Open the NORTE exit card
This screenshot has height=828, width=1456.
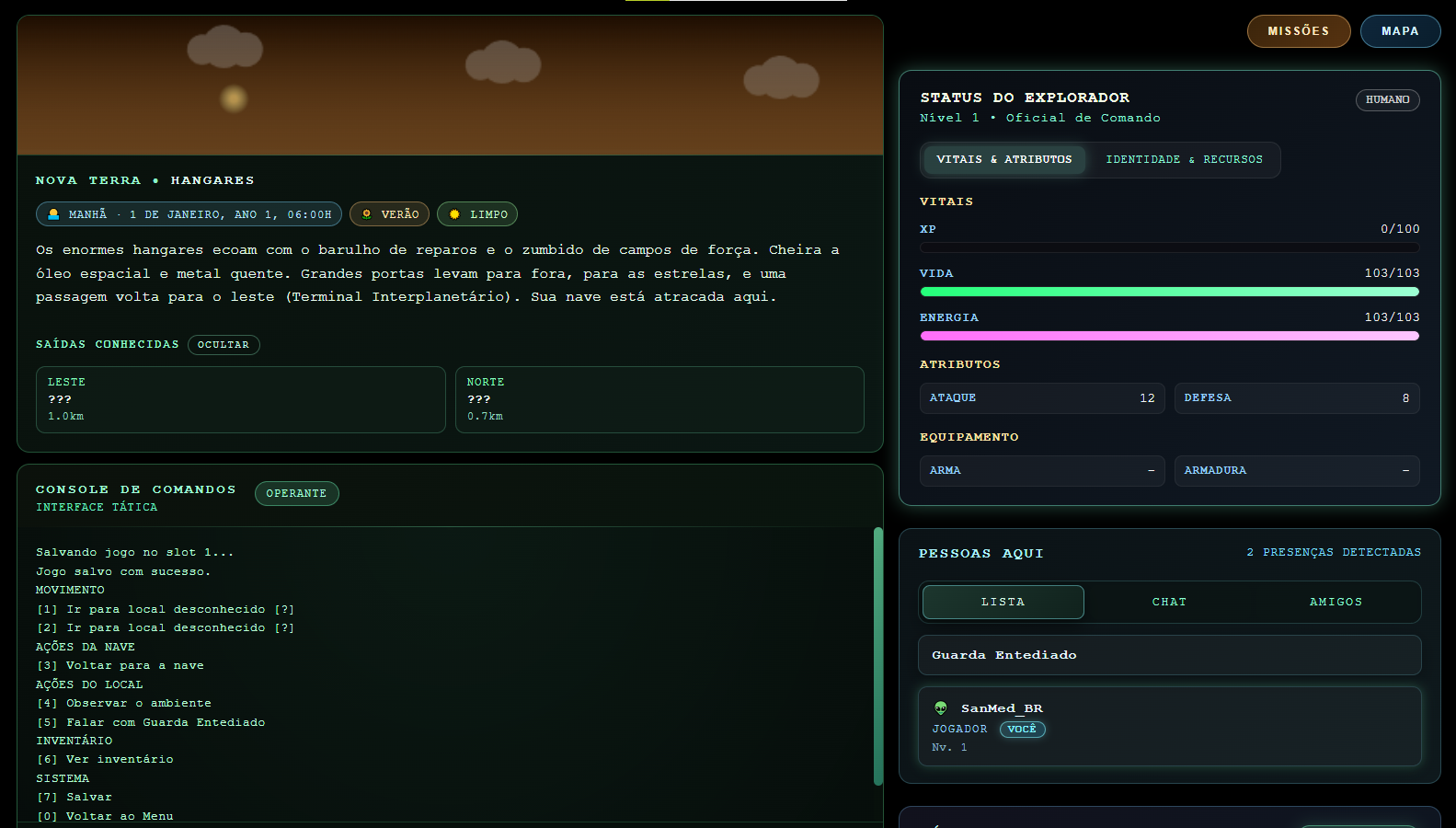pos(659,399)
